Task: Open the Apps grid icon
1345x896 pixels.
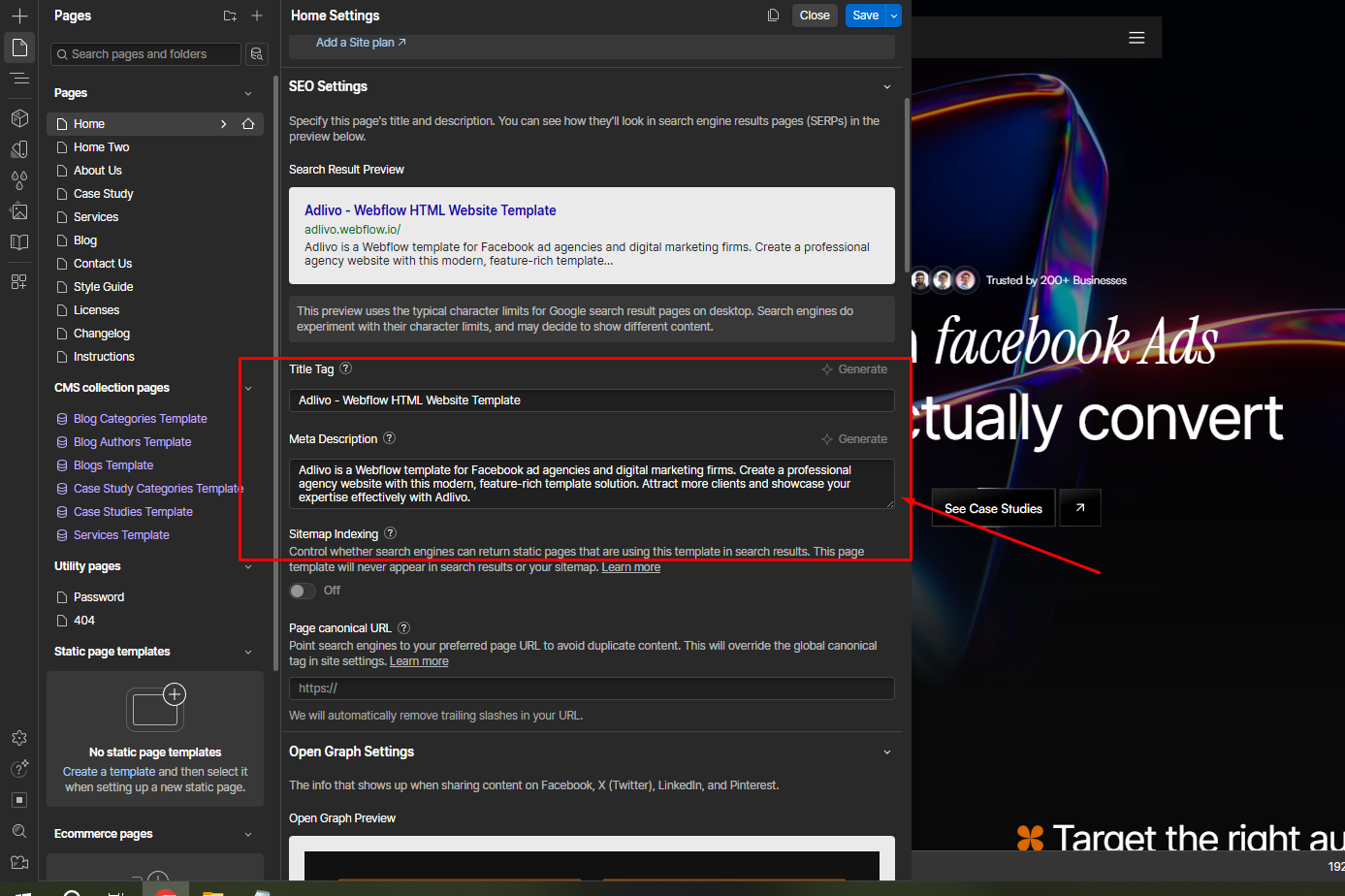Action: point(19,281)
